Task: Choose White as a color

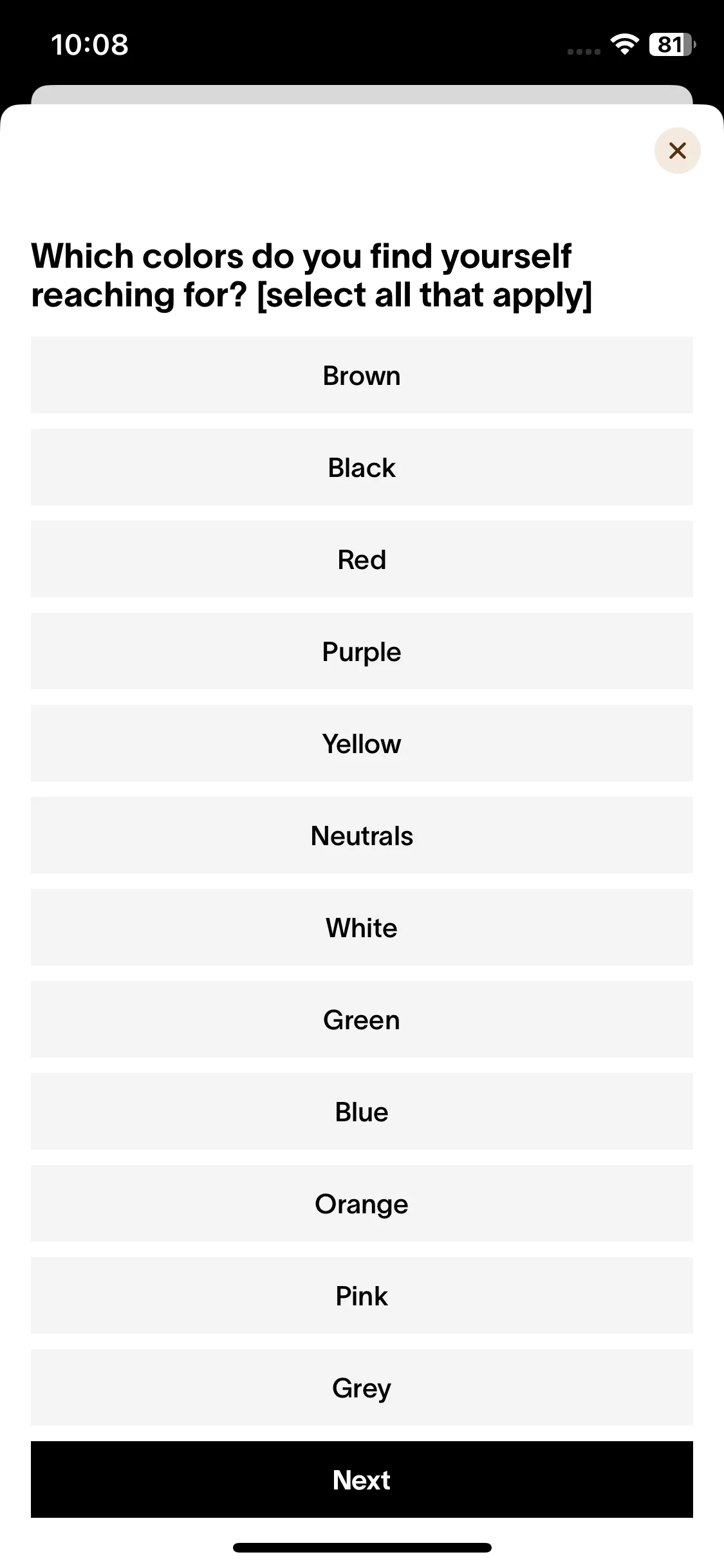Action: click(x=362, y=928)
